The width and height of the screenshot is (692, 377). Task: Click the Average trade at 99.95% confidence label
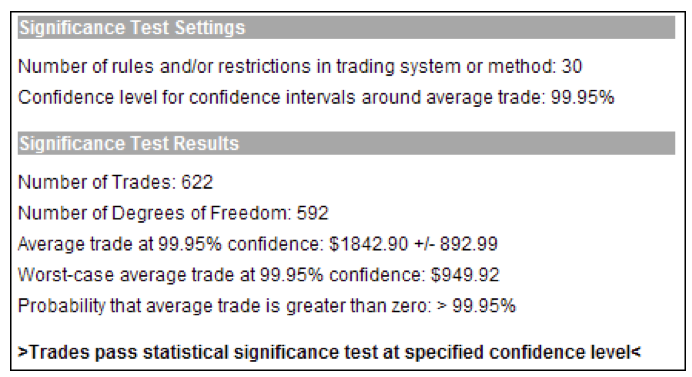[x=171, y=244]
